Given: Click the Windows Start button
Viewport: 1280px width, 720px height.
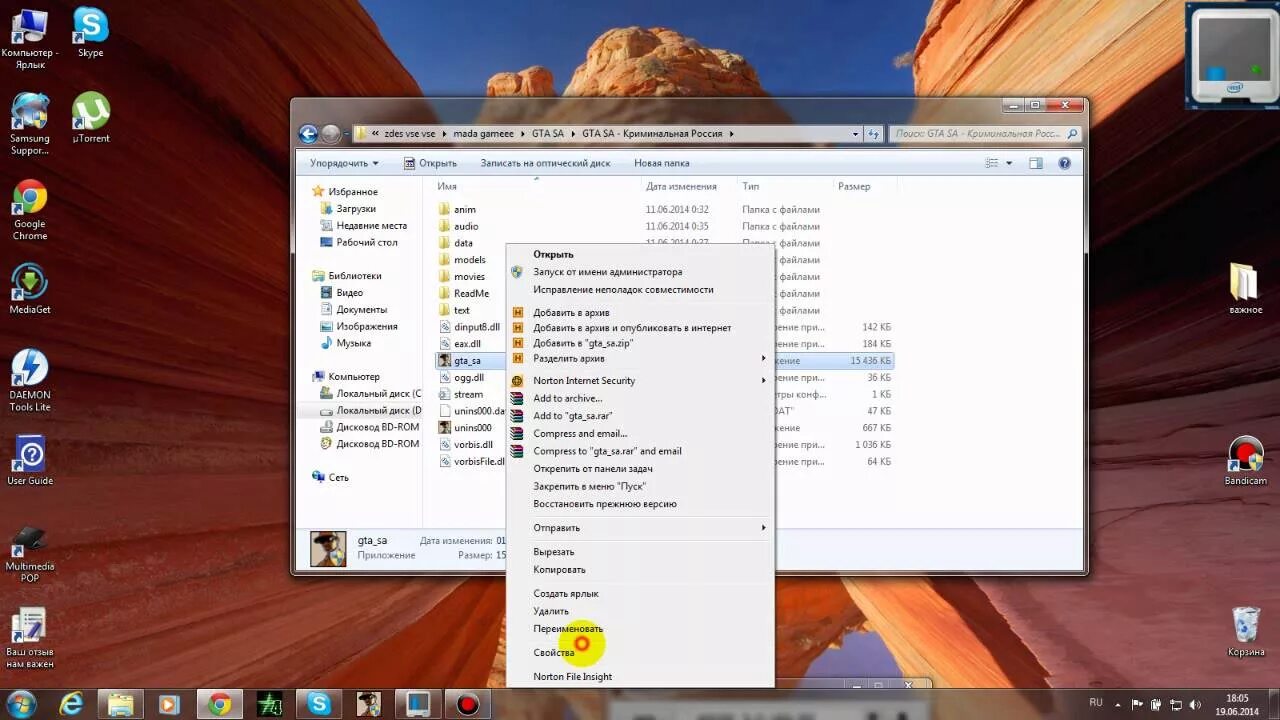Looking at the screenshot, I should pyautogui.click(x=22, y=703).
